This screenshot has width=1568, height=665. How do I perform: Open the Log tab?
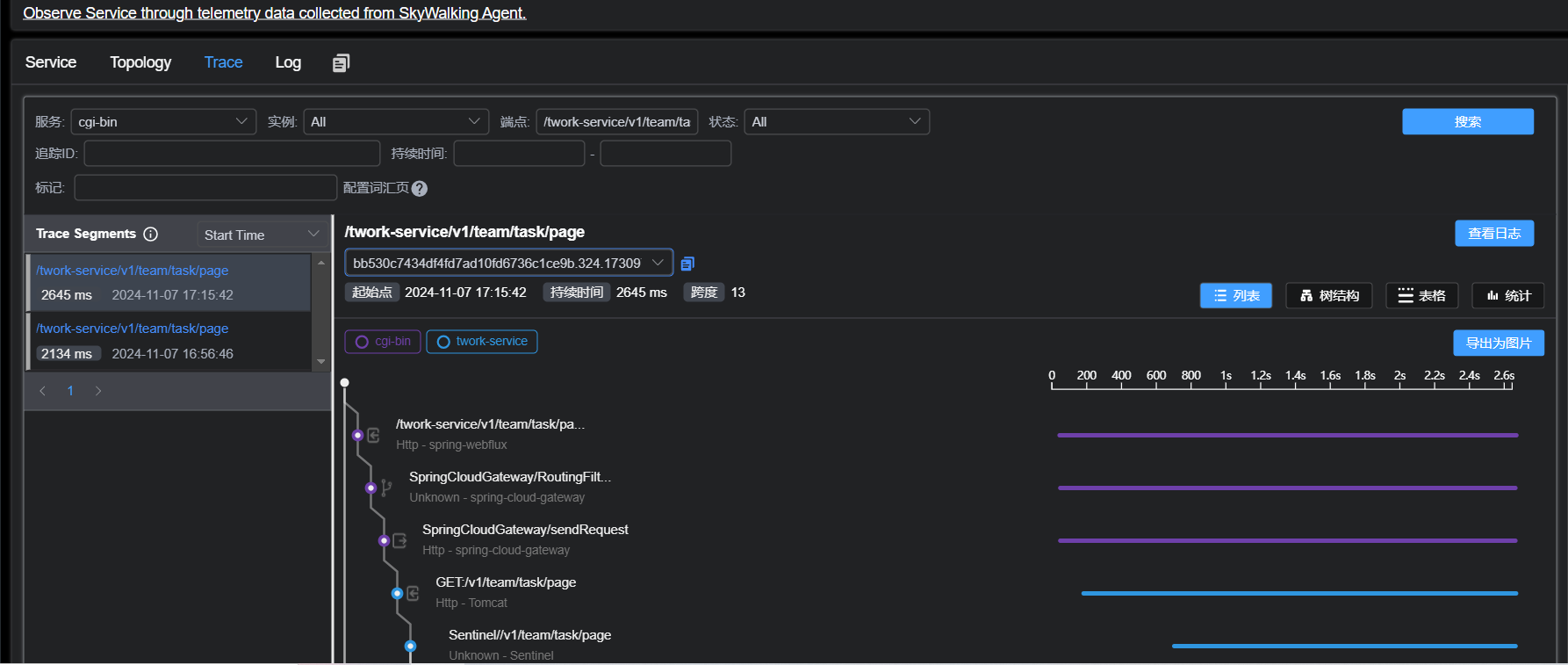click(x=288, y=62)
